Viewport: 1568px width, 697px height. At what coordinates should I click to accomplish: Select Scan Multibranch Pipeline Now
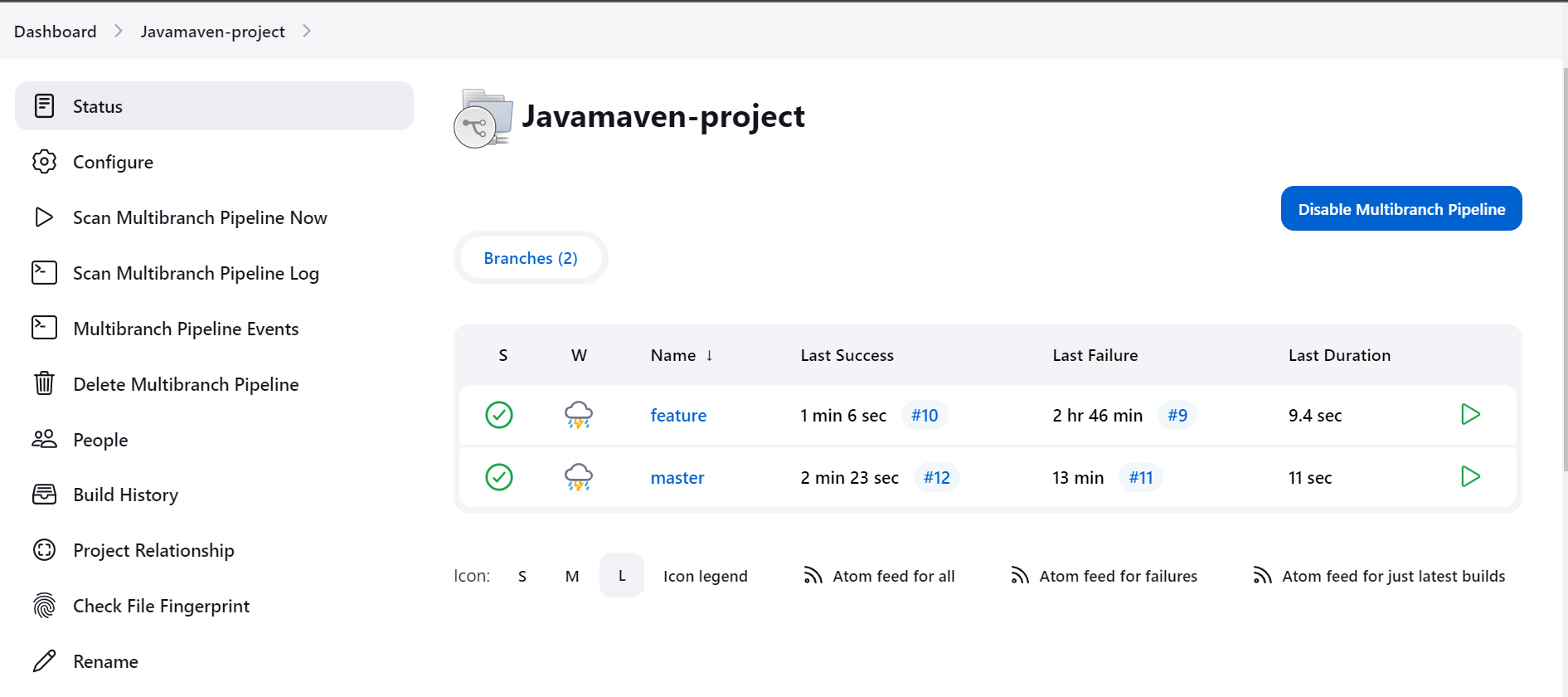point(214,217)
